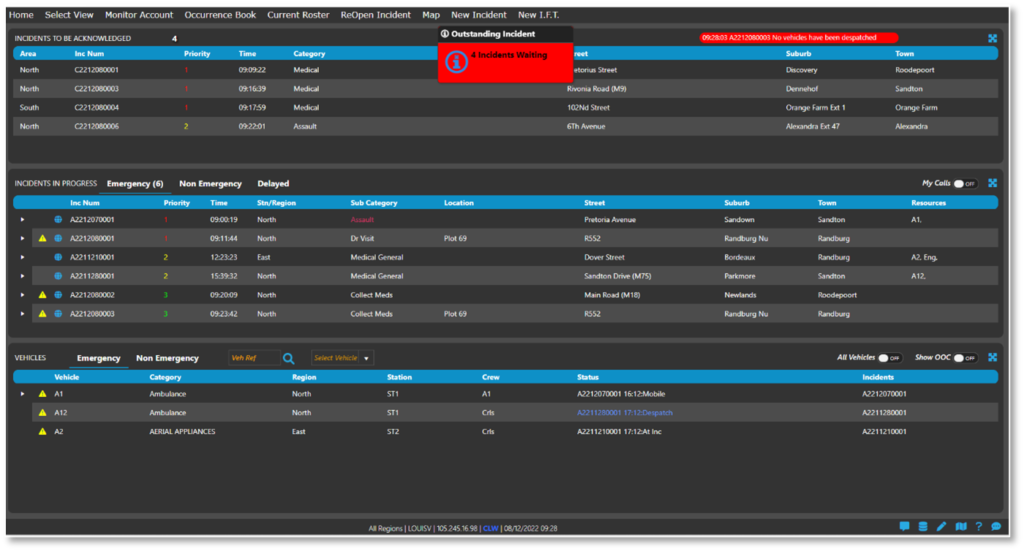Select acknowledged incident C2212080001
Image resolution: width=1024 pixels, height=551 pixels.
(x=505, y=71)
